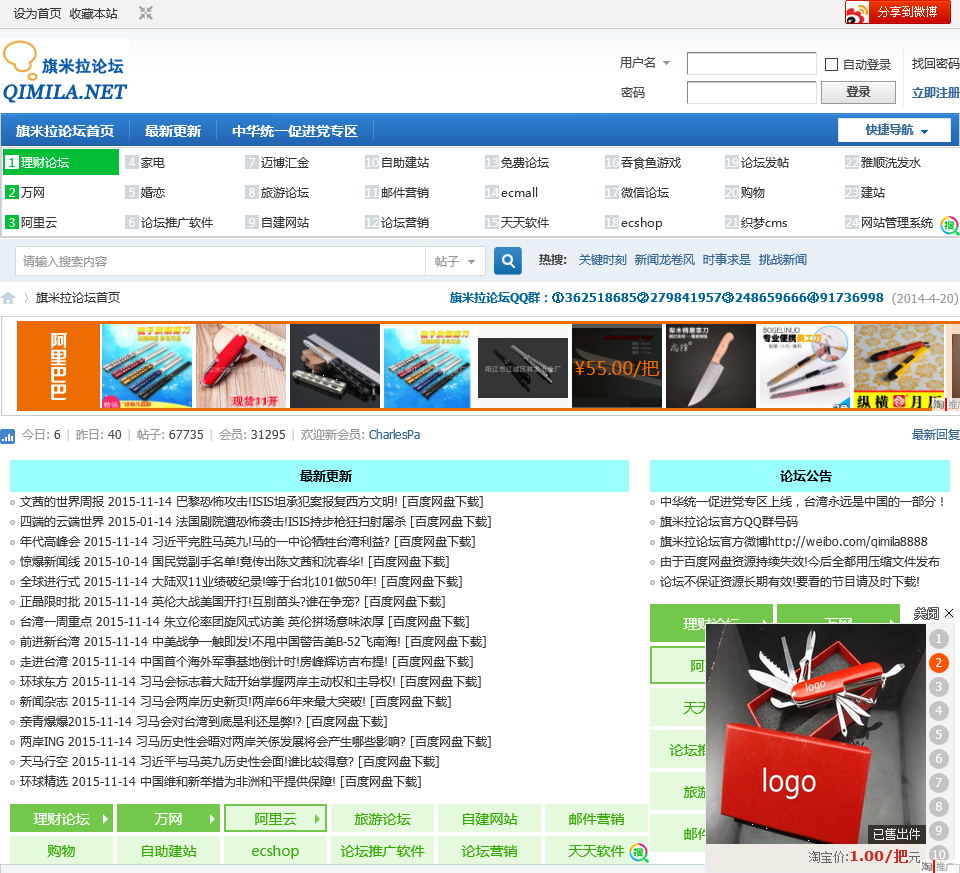Open the 帖子 search type dropdown
Screen dimensions: 960x873
coord(455,261)
